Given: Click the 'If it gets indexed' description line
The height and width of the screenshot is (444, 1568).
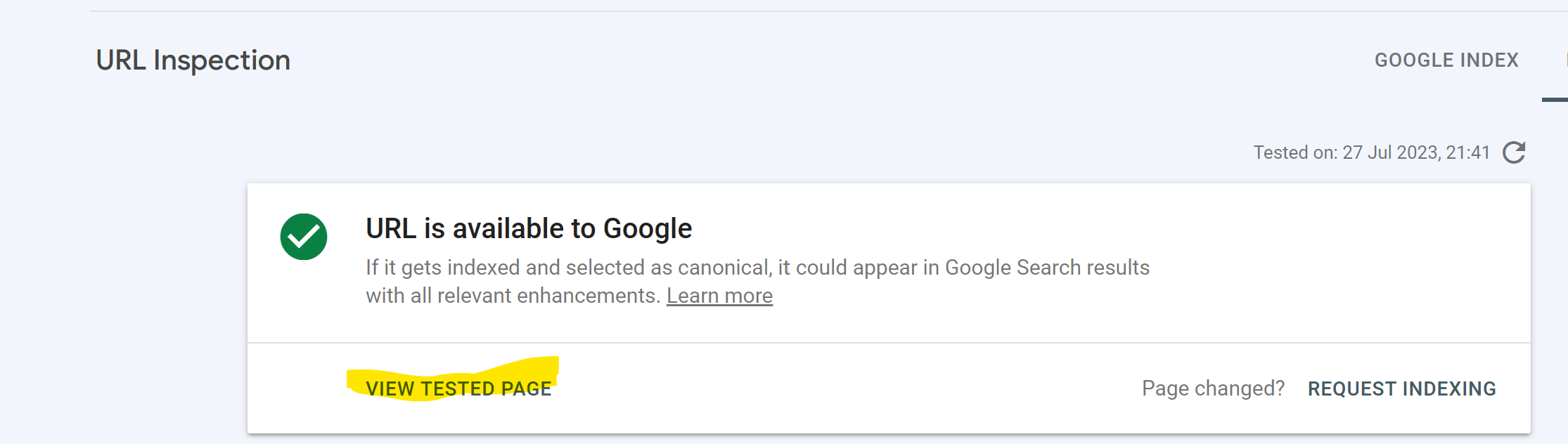Looking at the screenshot, I should point(757,268).
